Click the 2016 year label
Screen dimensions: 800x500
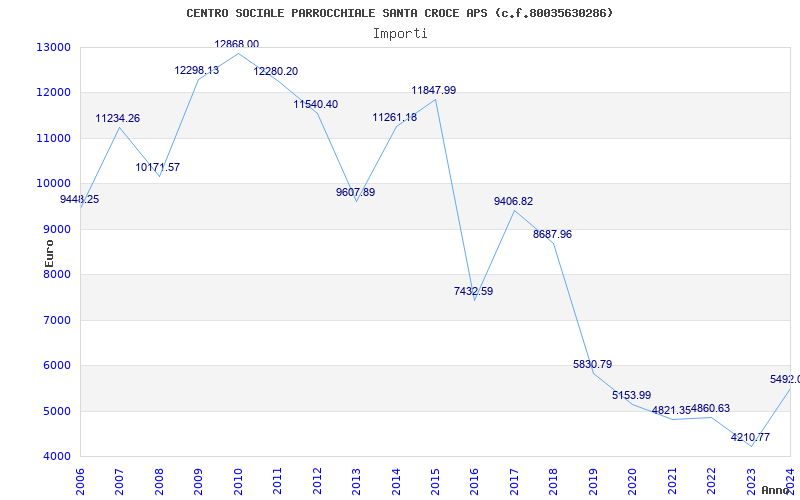pyautogui.click(x=474, y=481)
